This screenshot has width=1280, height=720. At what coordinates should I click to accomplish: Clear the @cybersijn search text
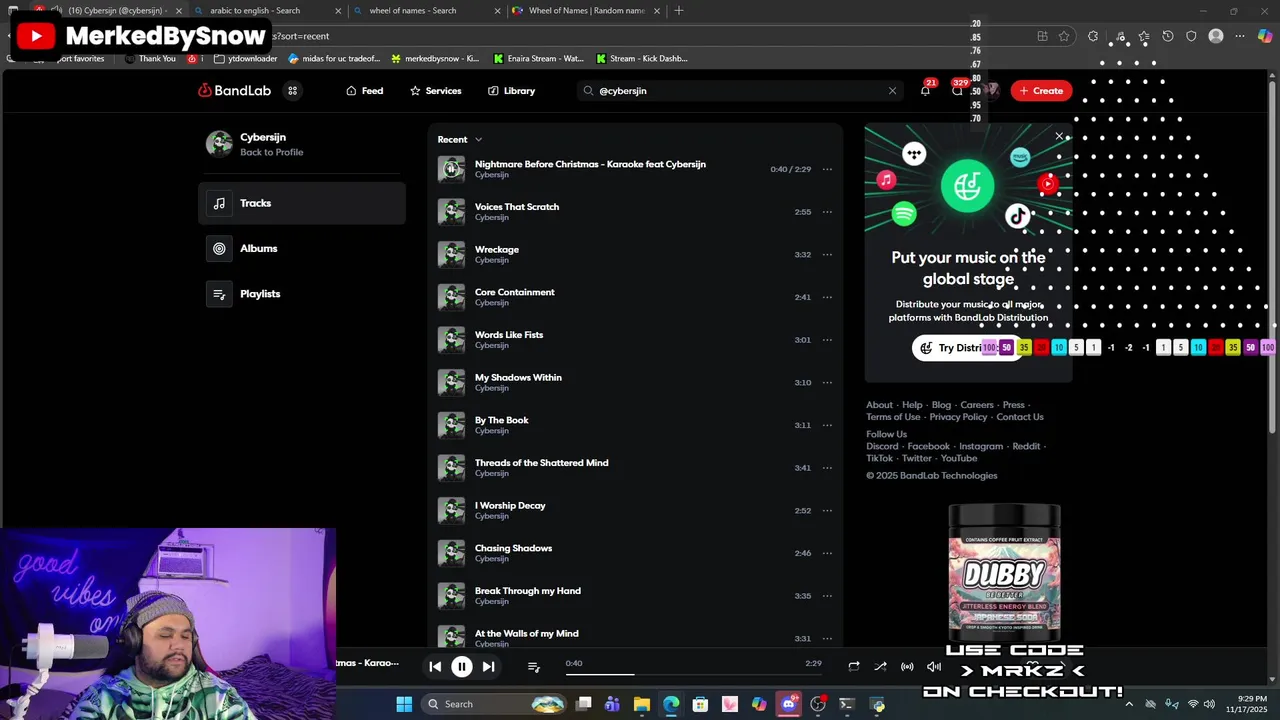click(892, 91)
